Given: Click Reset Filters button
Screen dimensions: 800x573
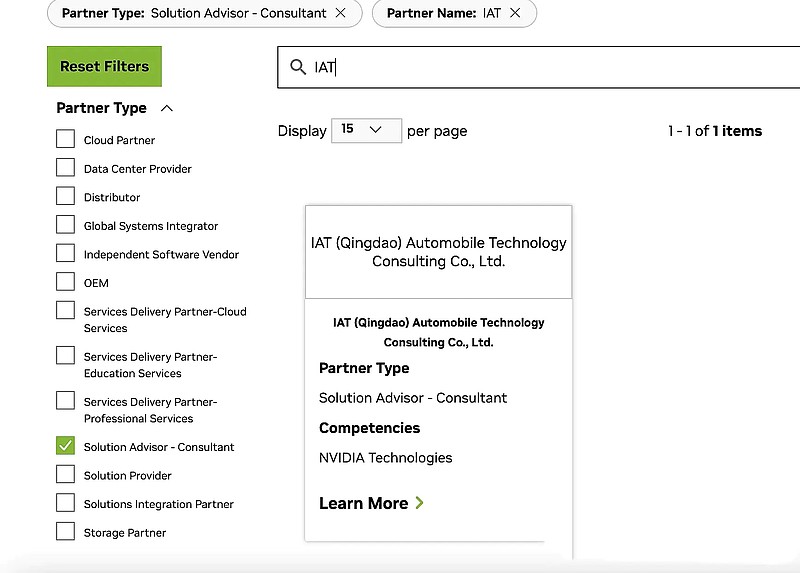Looking at the screenshot, I should pyautogui.click(x=105, y=66).
